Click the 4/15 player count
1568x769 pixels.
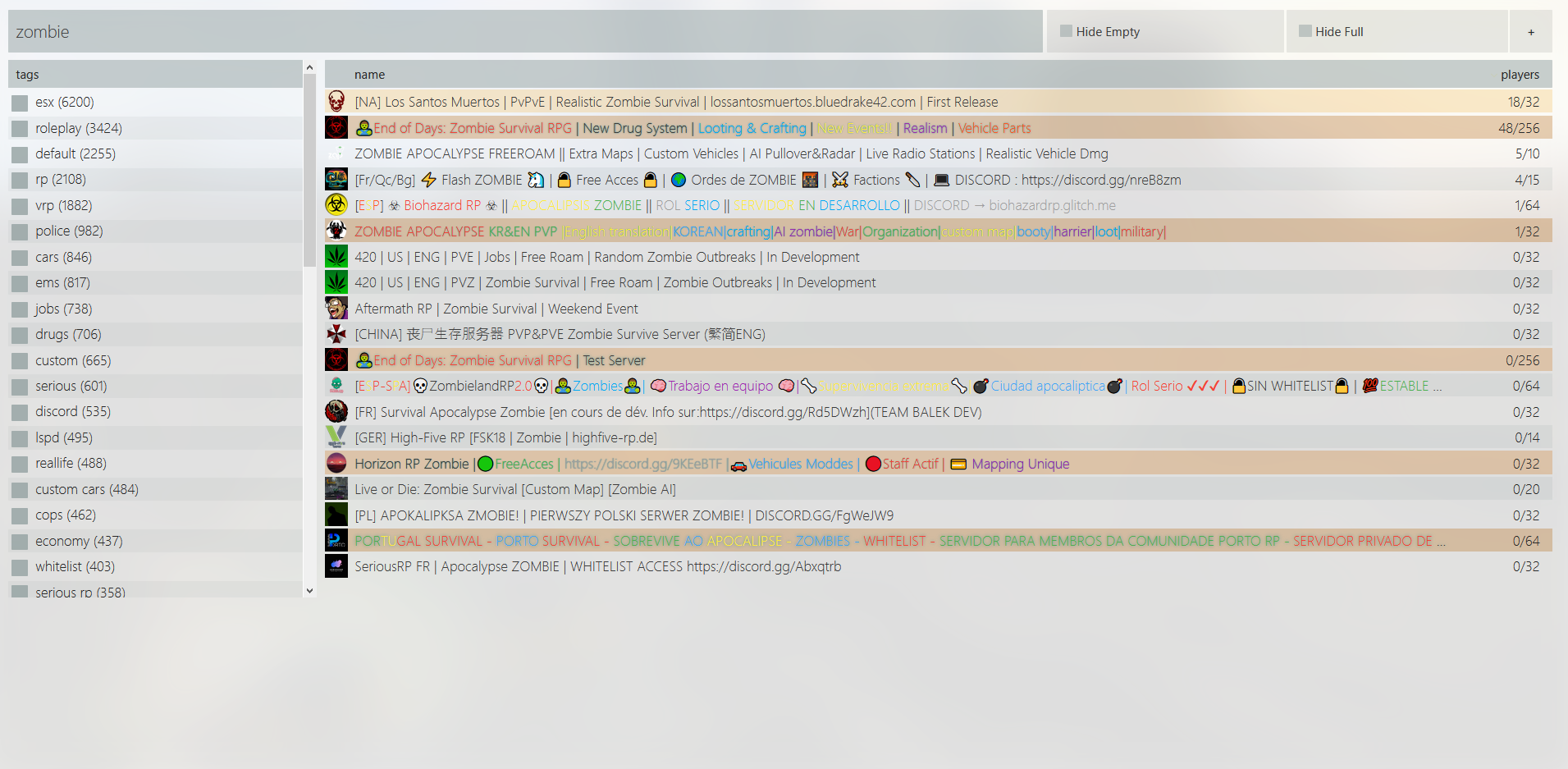1528,180
